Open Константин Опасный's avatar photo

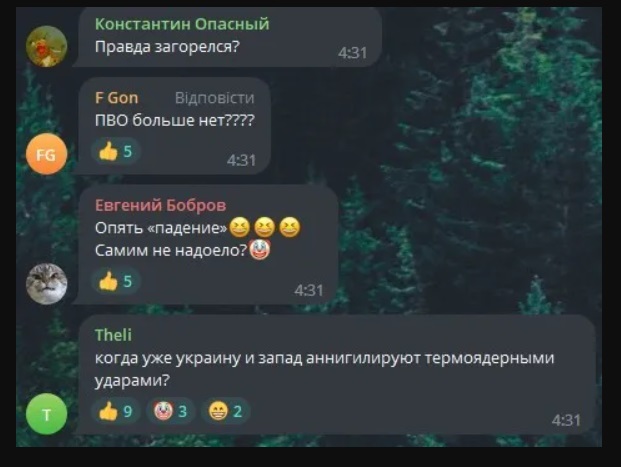pos(46,46)
